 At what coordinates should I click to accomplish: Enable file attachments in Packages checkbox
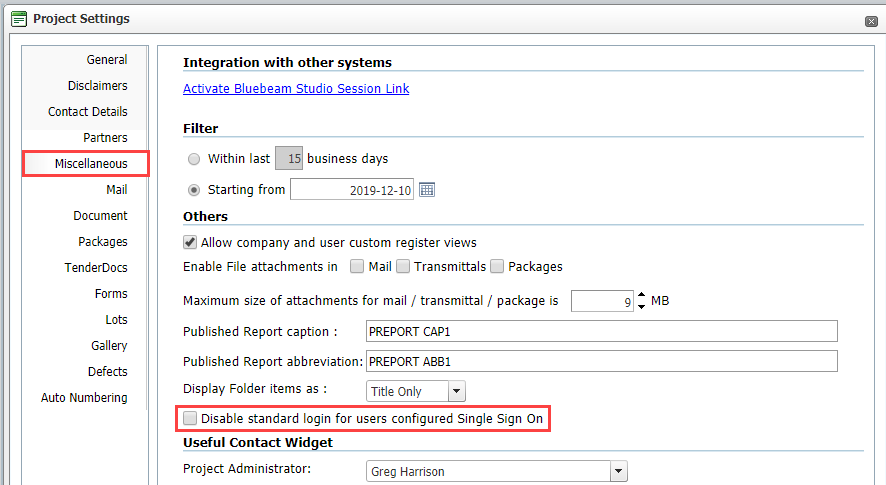(497, 266)
